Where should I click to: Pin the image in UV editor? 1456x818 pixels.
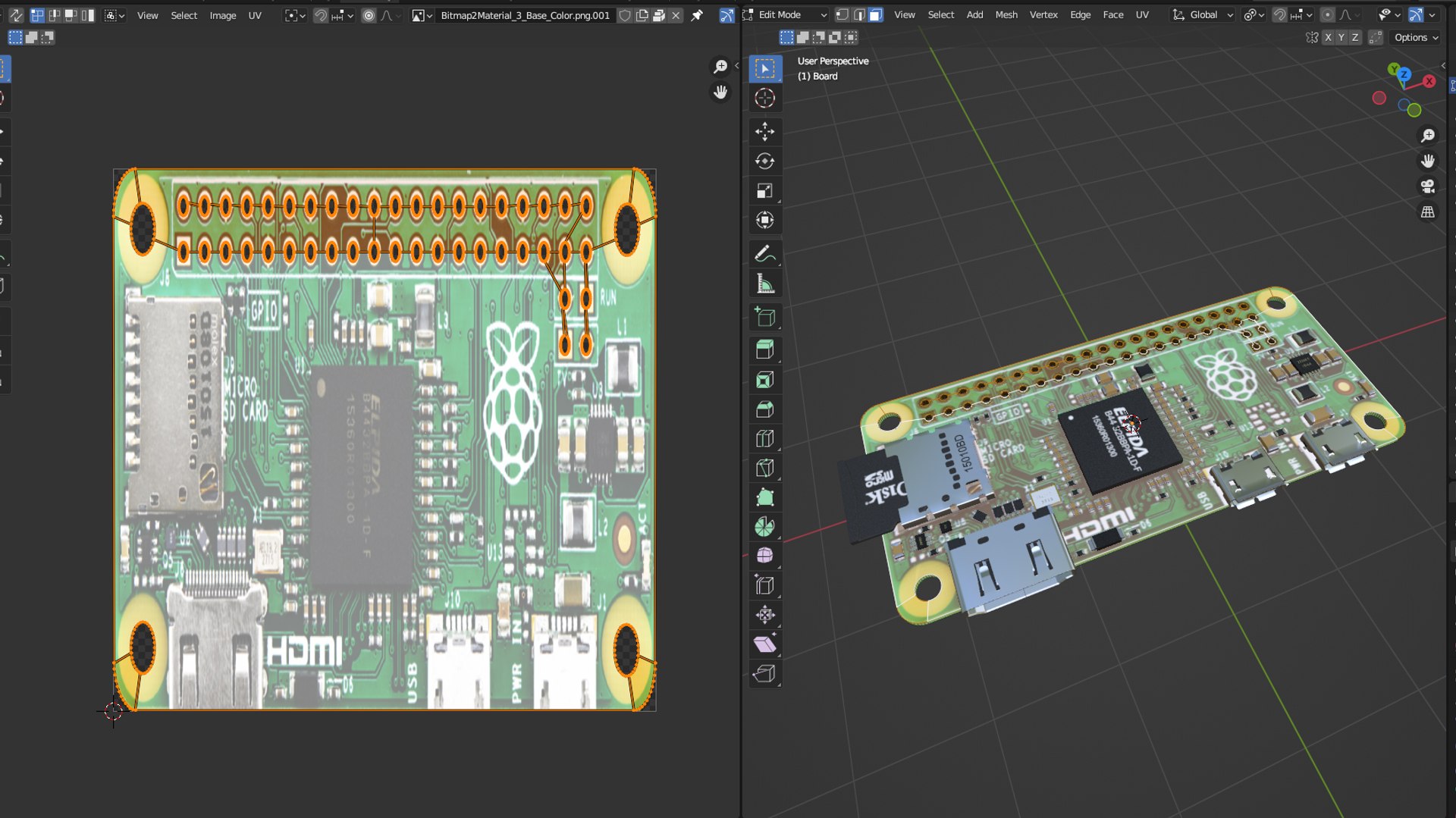tap(697, 15)
